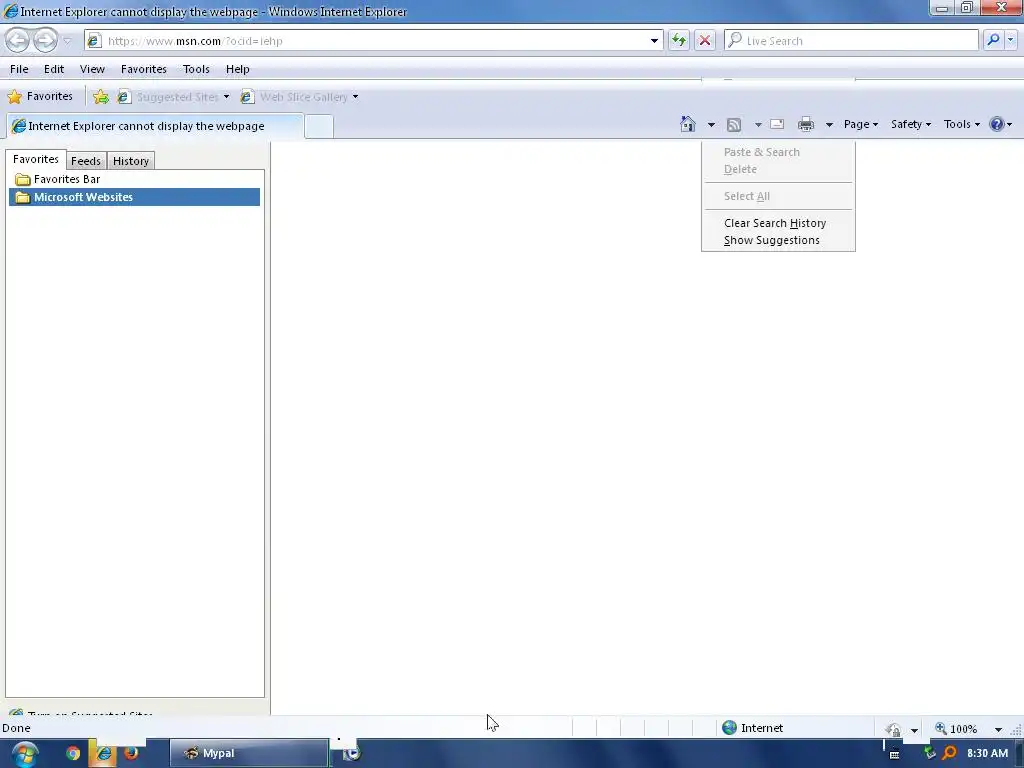
Task: Print page with the printer icon
Action: (806, 124)
